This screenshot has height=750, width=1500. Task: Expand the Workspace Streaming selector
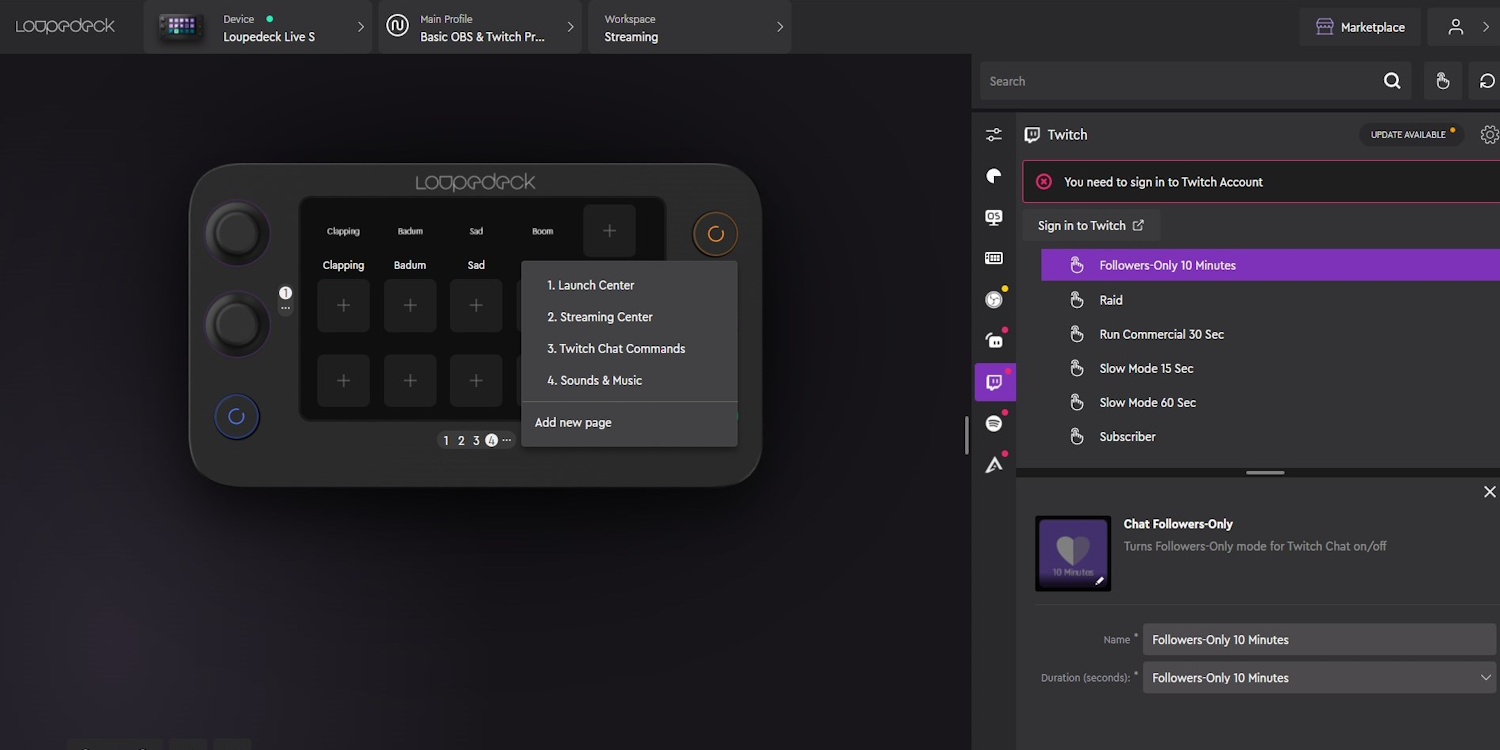690,27
